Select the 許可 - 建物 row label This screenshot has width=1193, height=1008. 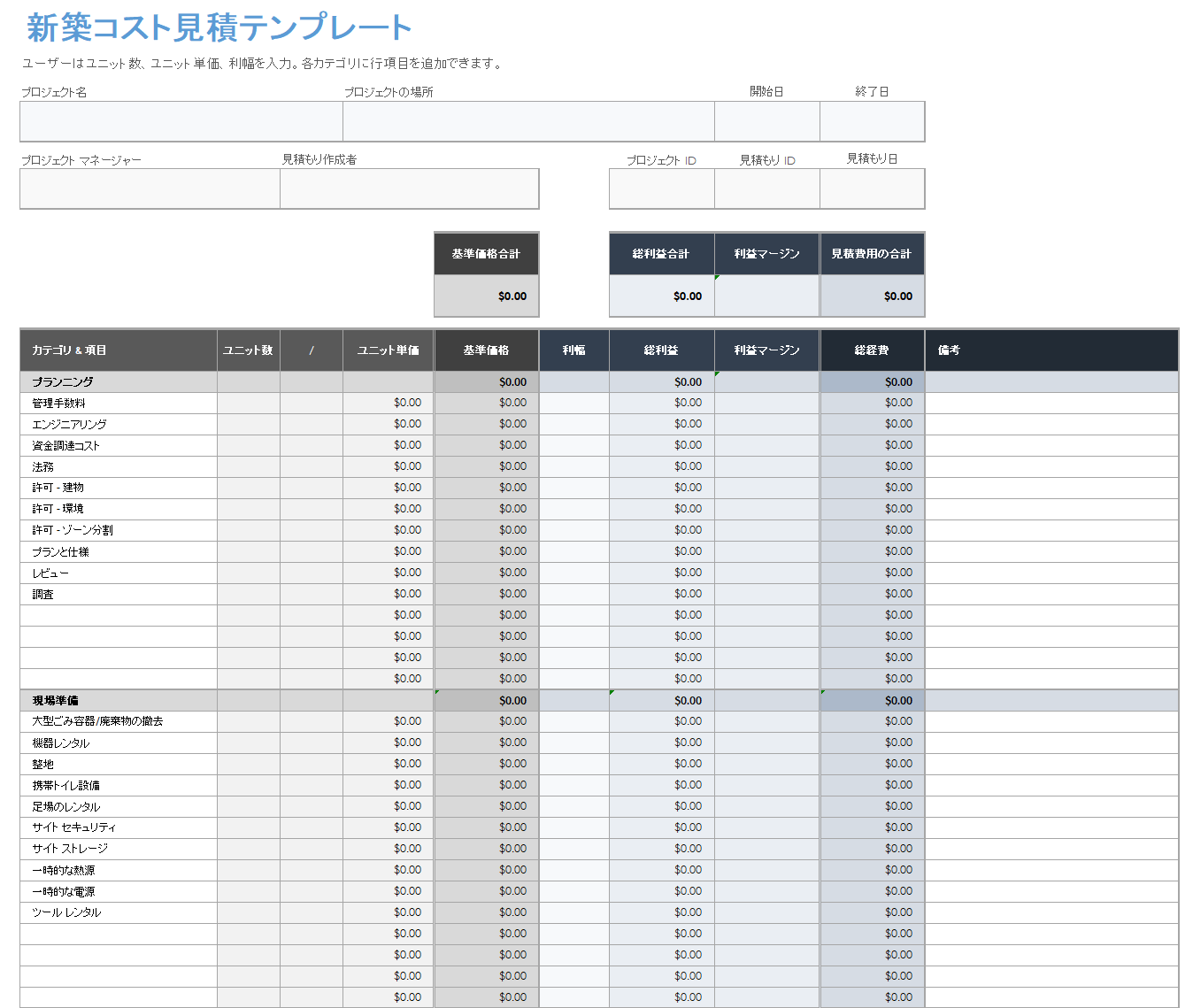coord(58,489)
